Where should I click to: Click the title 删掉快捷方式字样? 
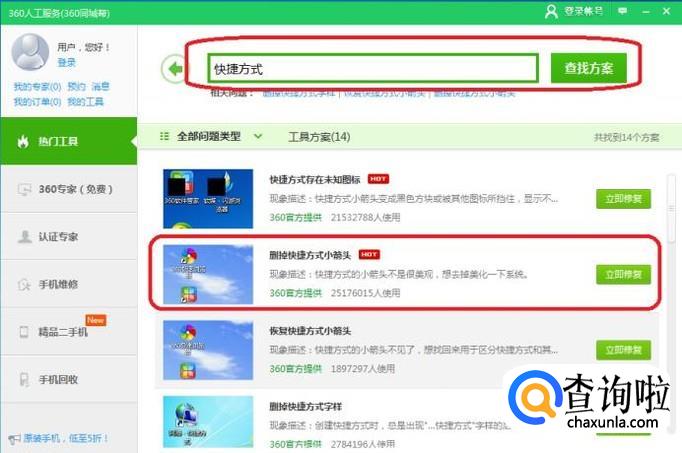click(305, 406)
